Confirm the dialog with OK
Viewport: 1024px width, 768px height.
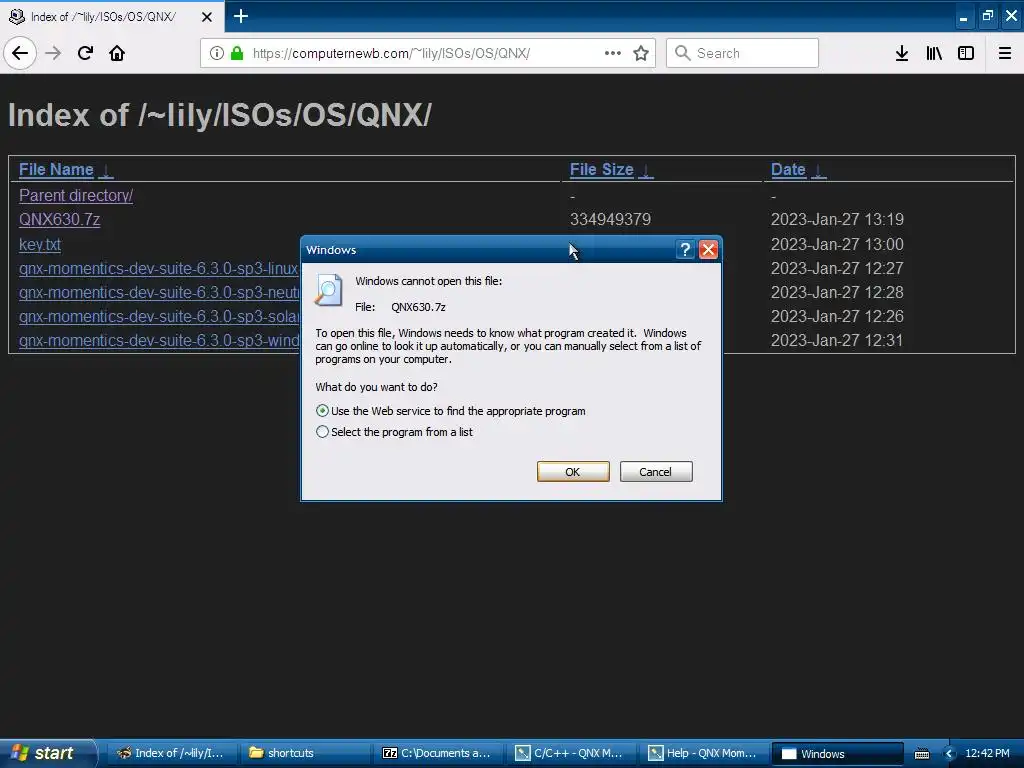click(573, 472)
